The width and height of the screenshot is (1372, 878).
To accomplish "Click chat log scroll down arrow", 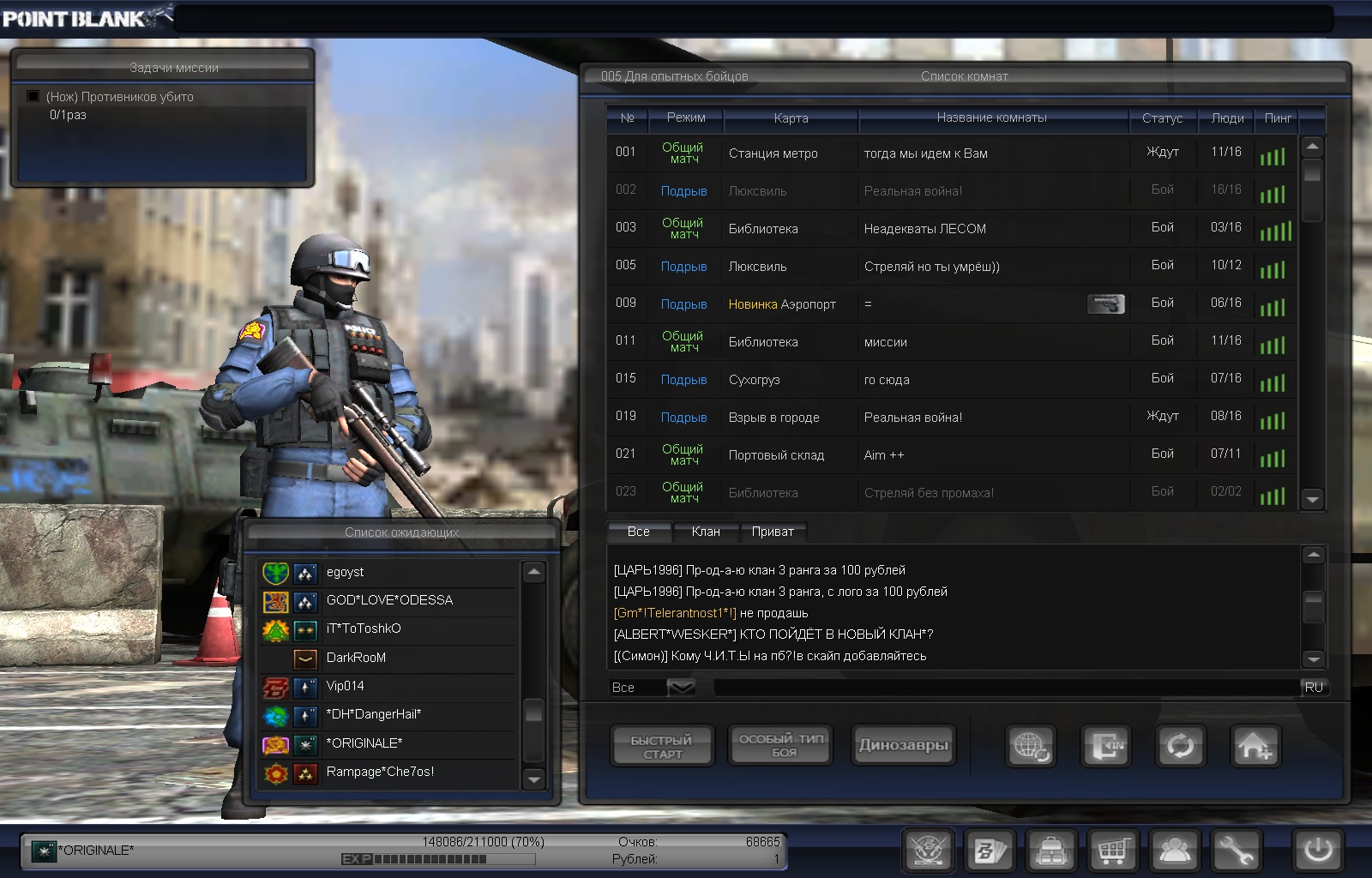I will pos(1313,658).
